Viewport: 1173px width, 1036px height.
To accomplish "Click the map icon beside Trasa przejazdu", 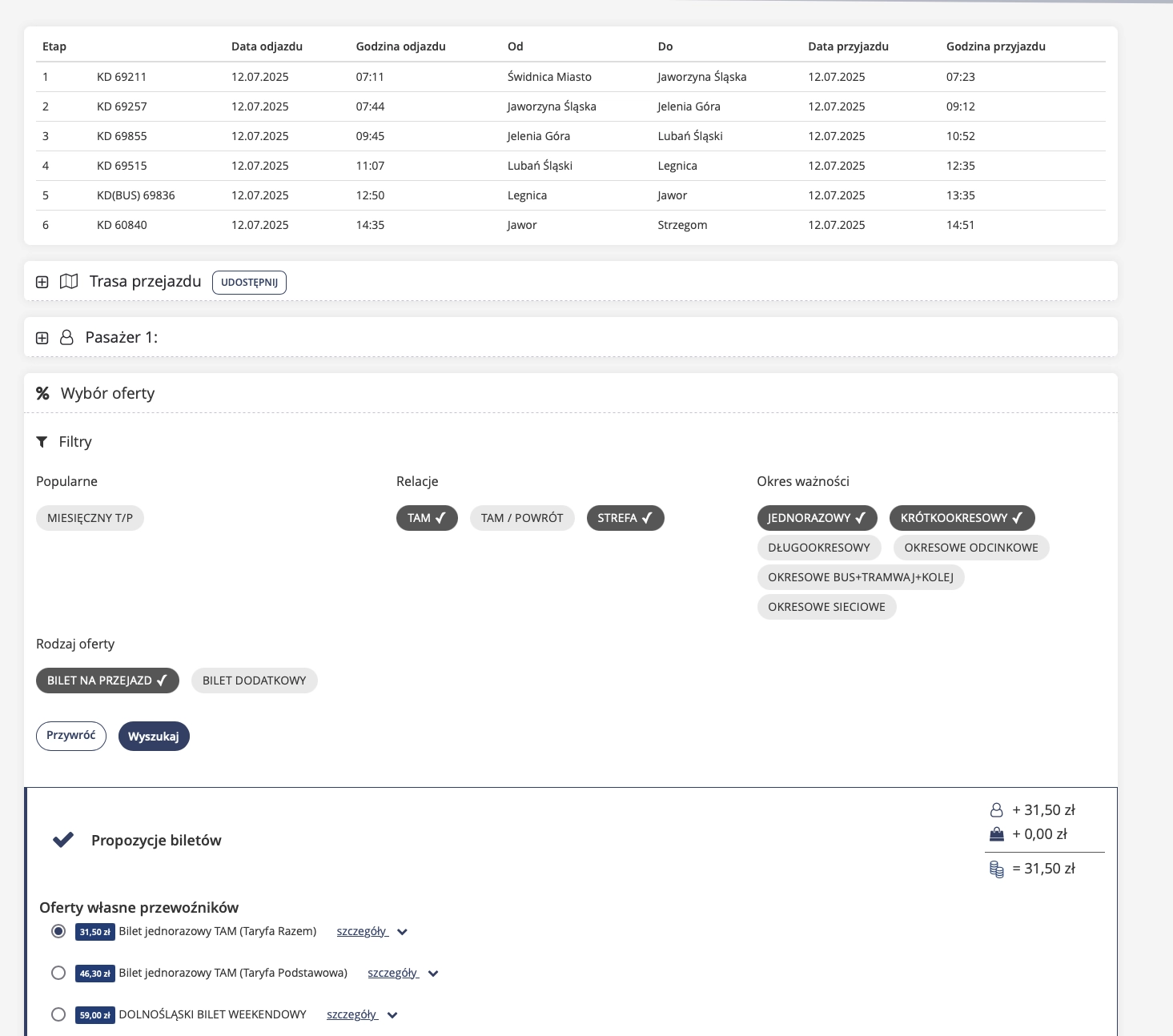I will click(x=69, y=282).
